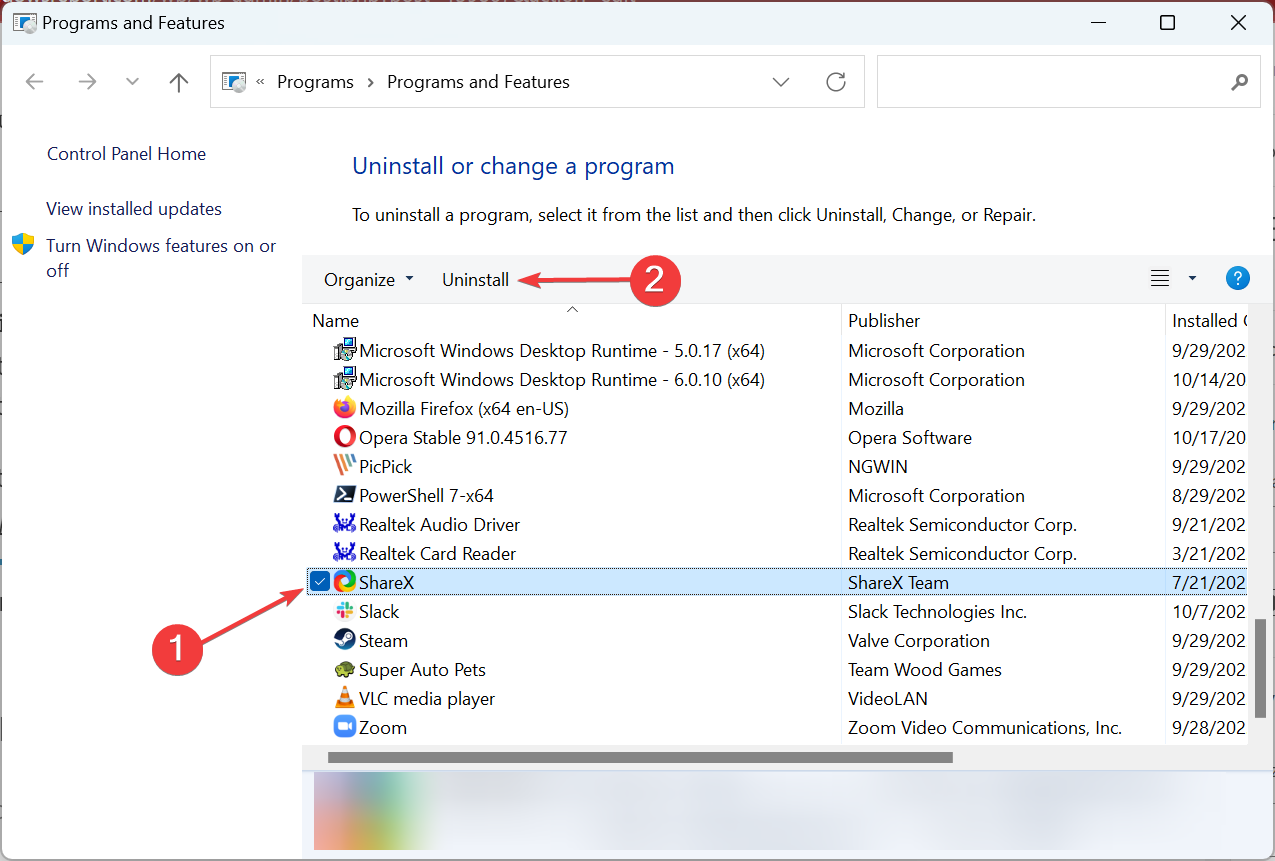This screenshot has height=861, width=1275.
Task: Click Programs in the breadcrumb path
Action: click(x=315, y=82)
